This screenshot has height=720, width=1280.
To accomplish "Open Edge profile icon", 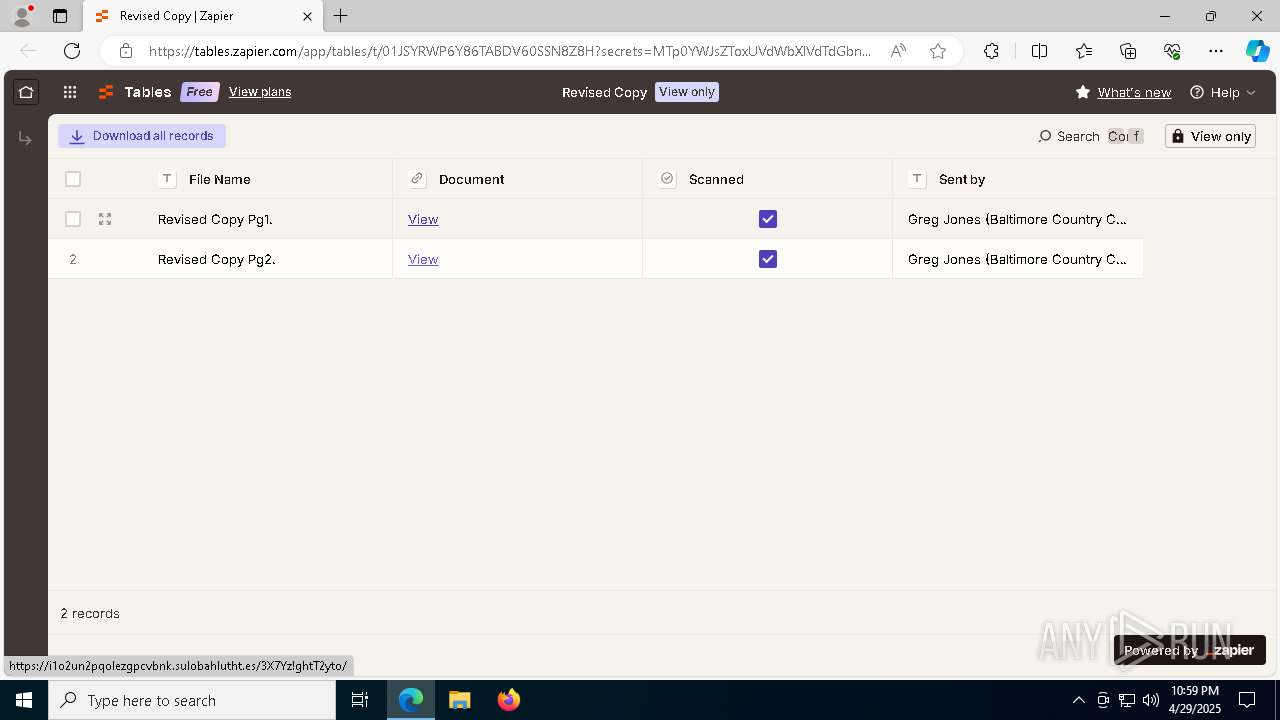I will pyautogui.click(x=21, y=16).
